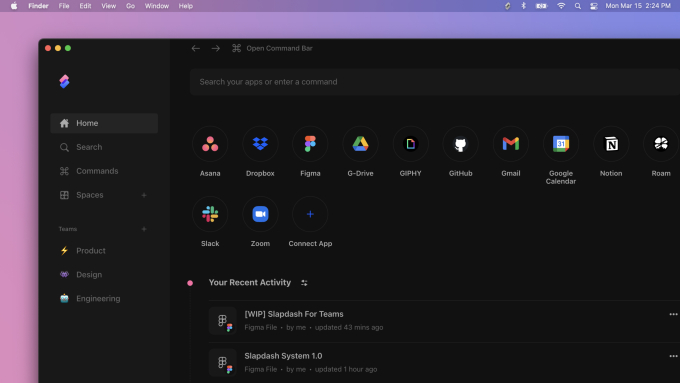Open the Help menu
The image size is (680, 383).
186,6
